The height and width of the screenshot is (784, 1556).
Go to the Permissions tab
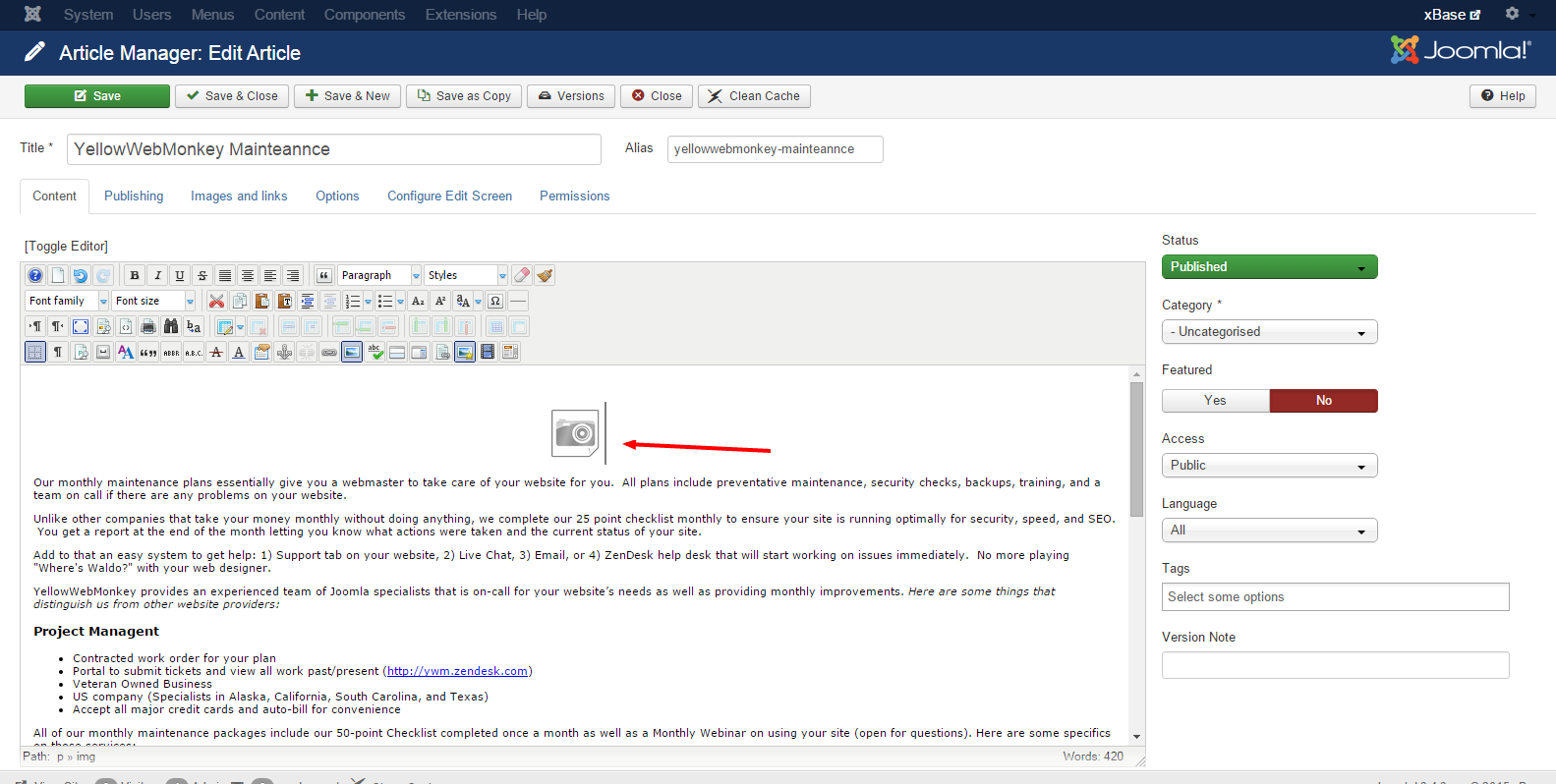[575, 196]
